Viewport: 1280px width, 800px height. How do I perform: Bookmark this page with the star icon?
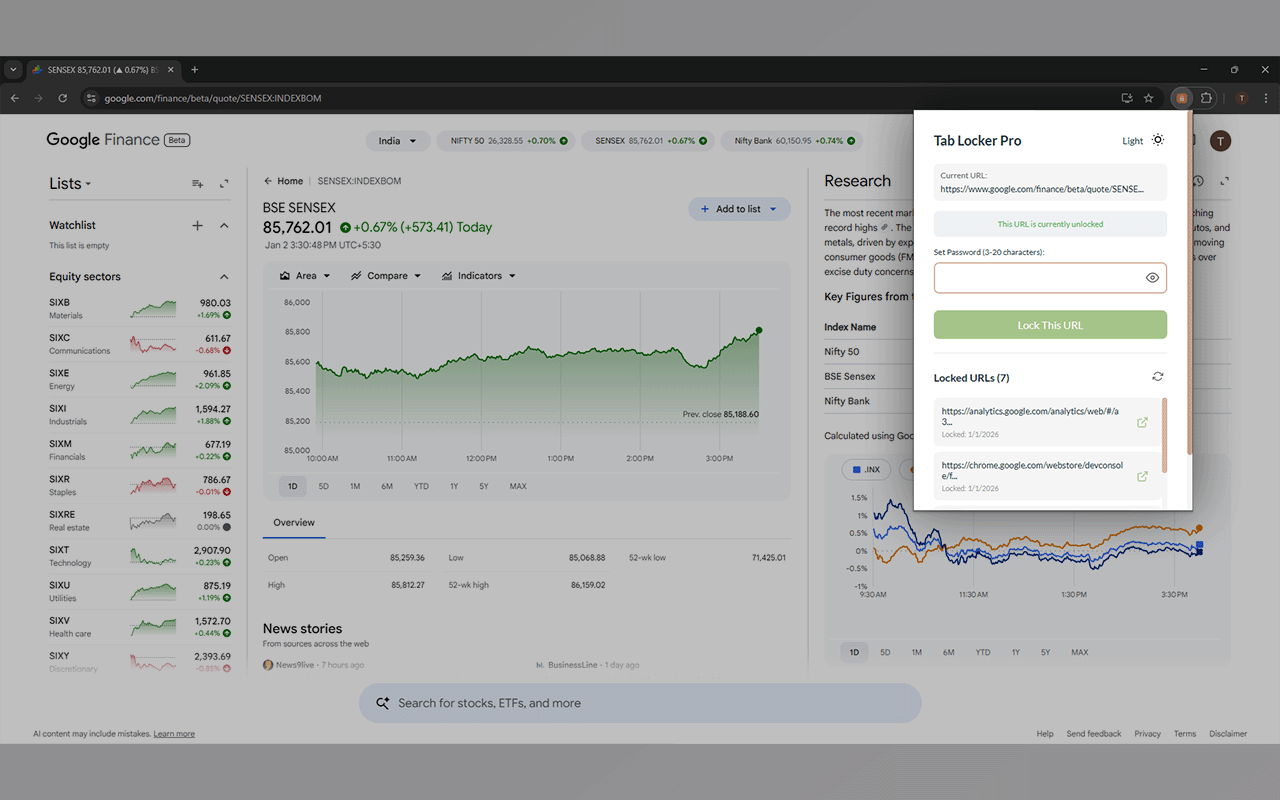[1149, 98]
